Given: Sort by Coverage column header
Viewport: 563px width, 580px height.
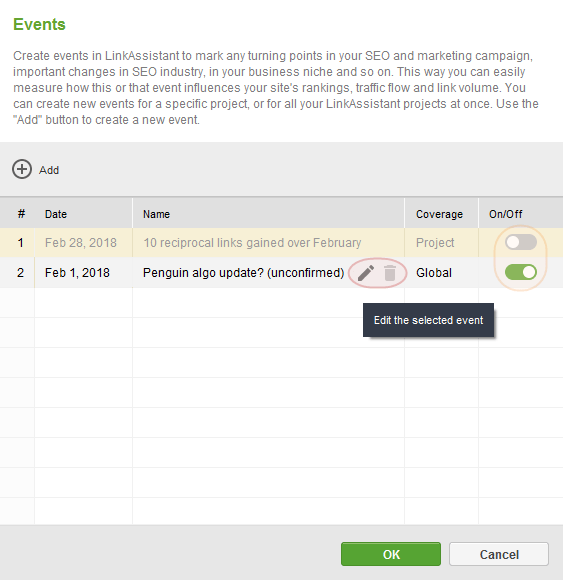Looking at the screenshot, I should click(441, 214).
